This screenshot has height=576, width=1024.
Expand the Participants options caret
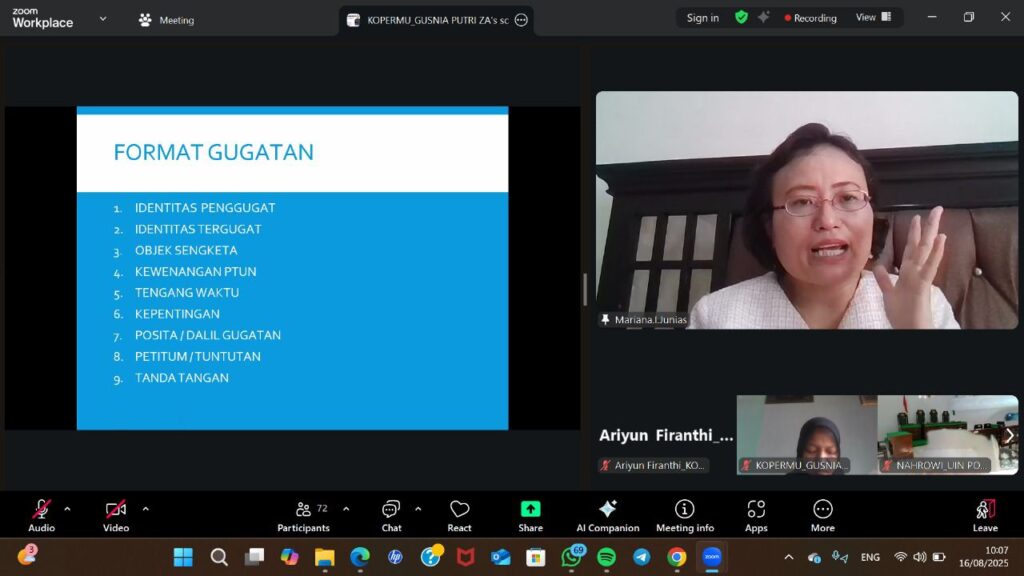point(346,509)
